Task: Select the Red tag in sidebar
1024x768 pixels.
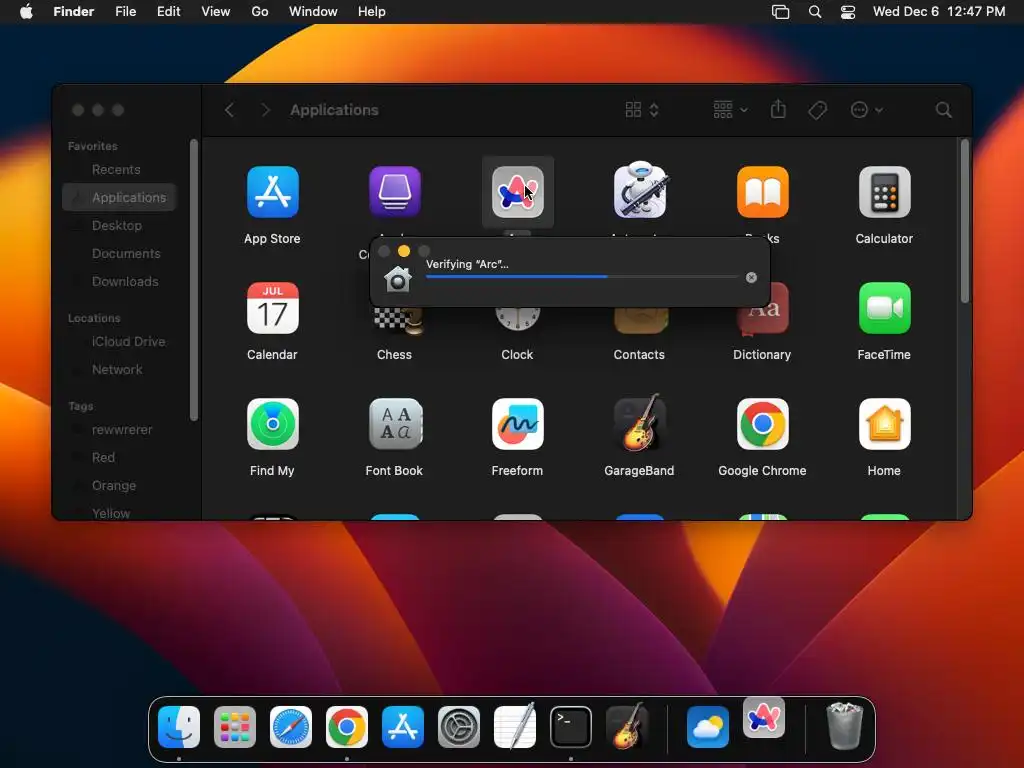Action: [119, 458]
